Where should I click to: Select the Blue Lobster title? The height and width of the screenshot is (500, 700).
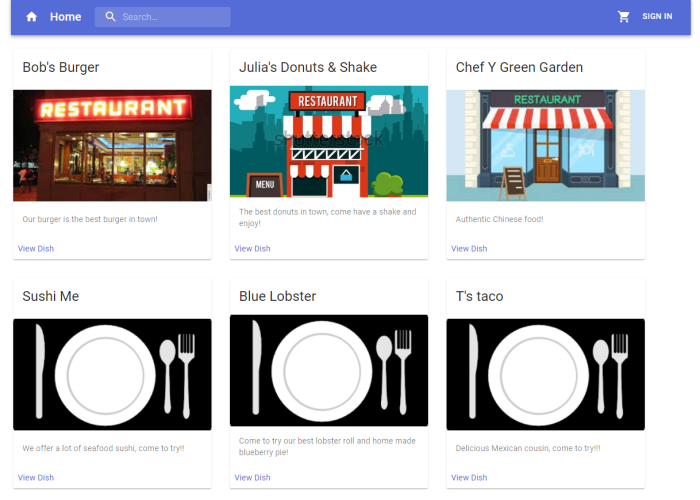point(277,296)
